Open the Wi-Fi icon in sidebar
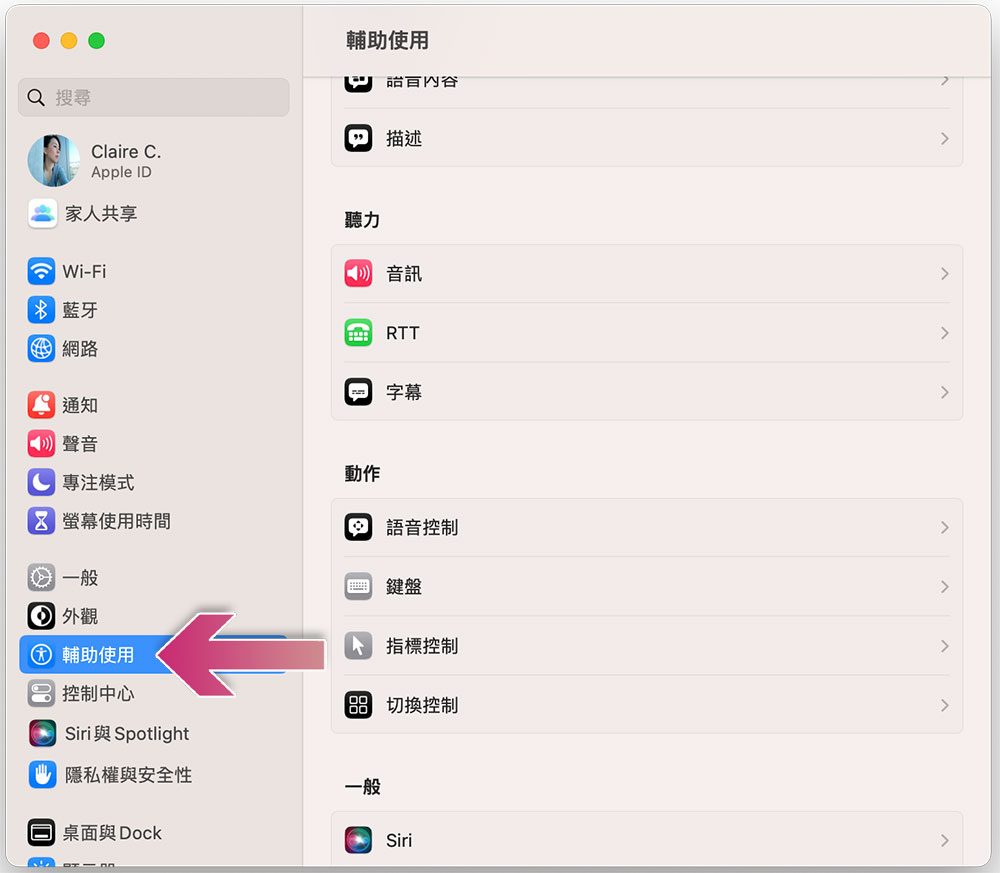This screenshot has width=1000, height=873. click(x=41, y=271)
